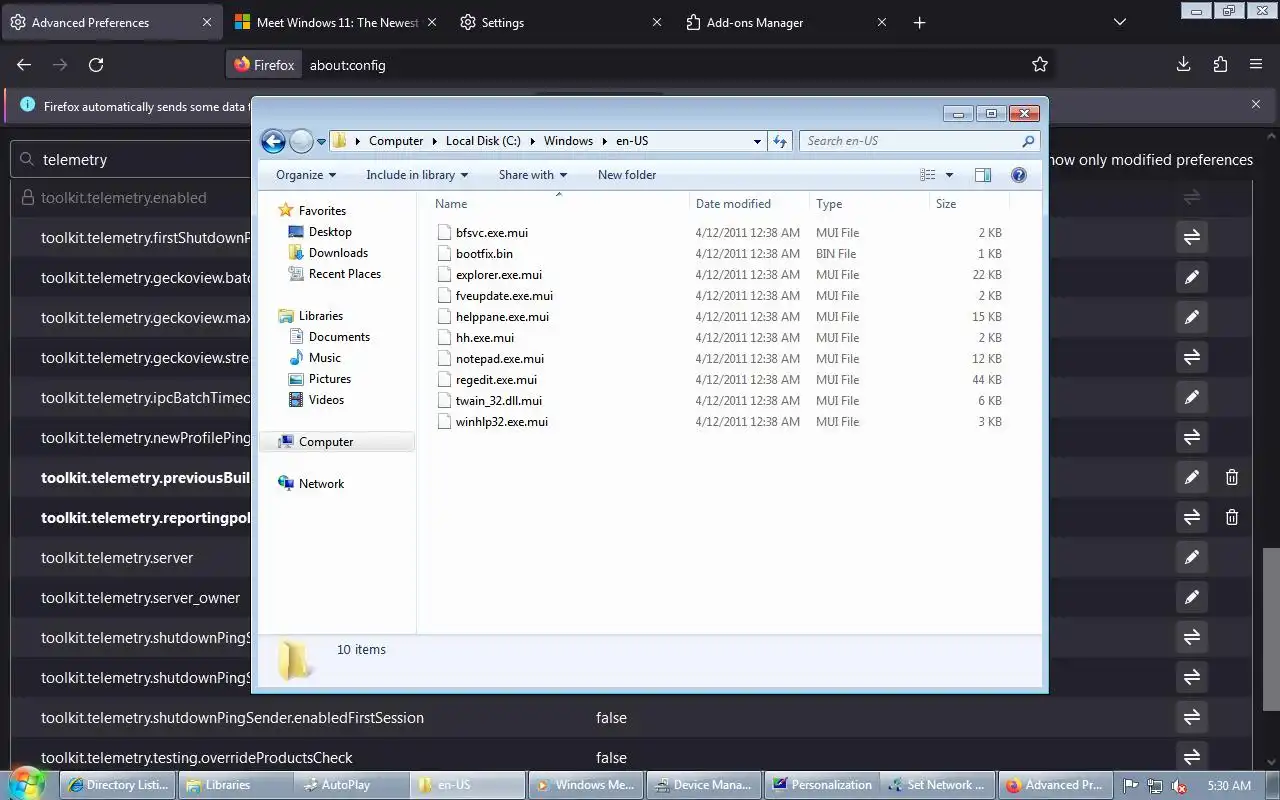1280x800 pixels.
Task: Click New folder in Explorer toolbar
Action: click(x=627, y=175)
